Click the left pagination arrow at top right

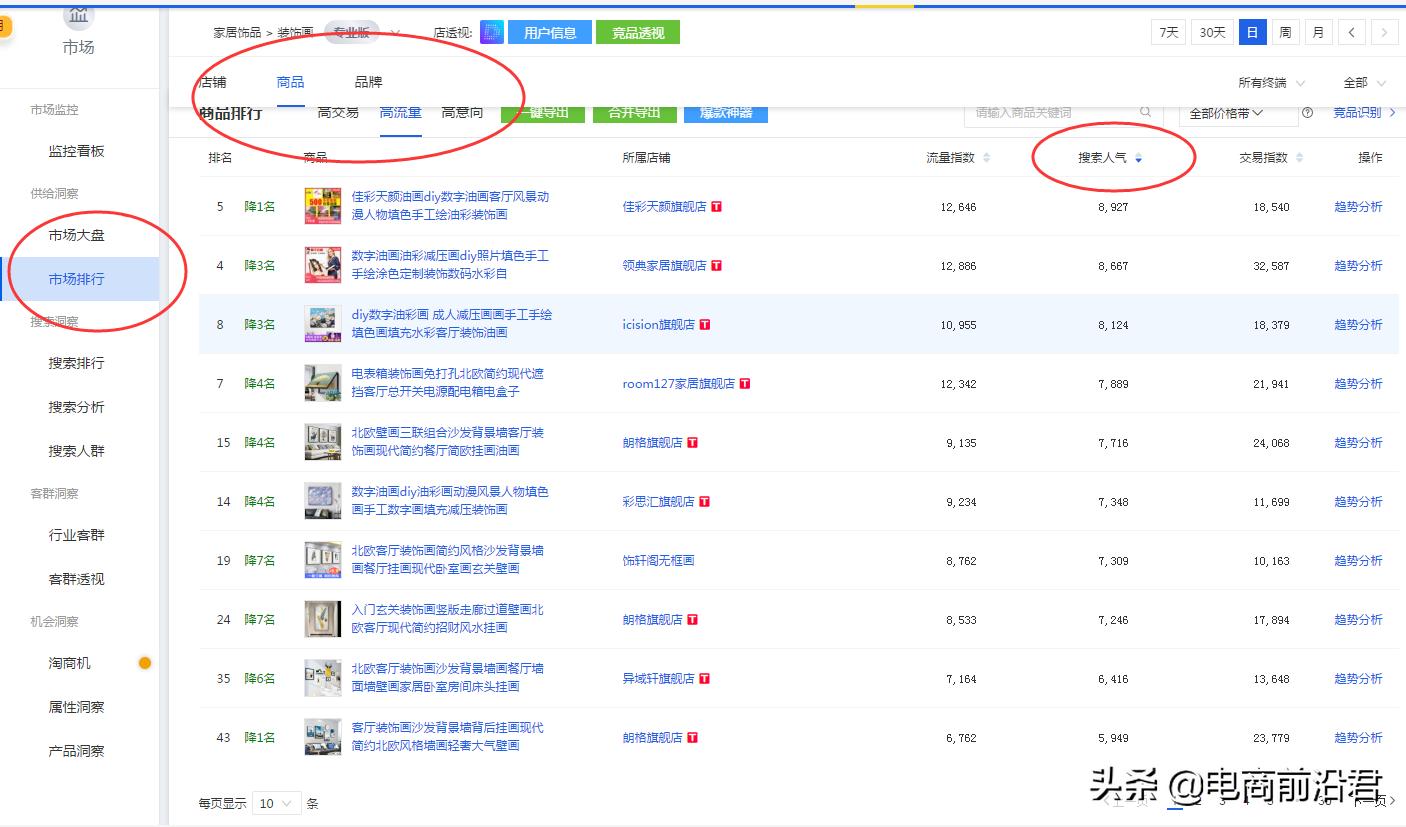1351,31
